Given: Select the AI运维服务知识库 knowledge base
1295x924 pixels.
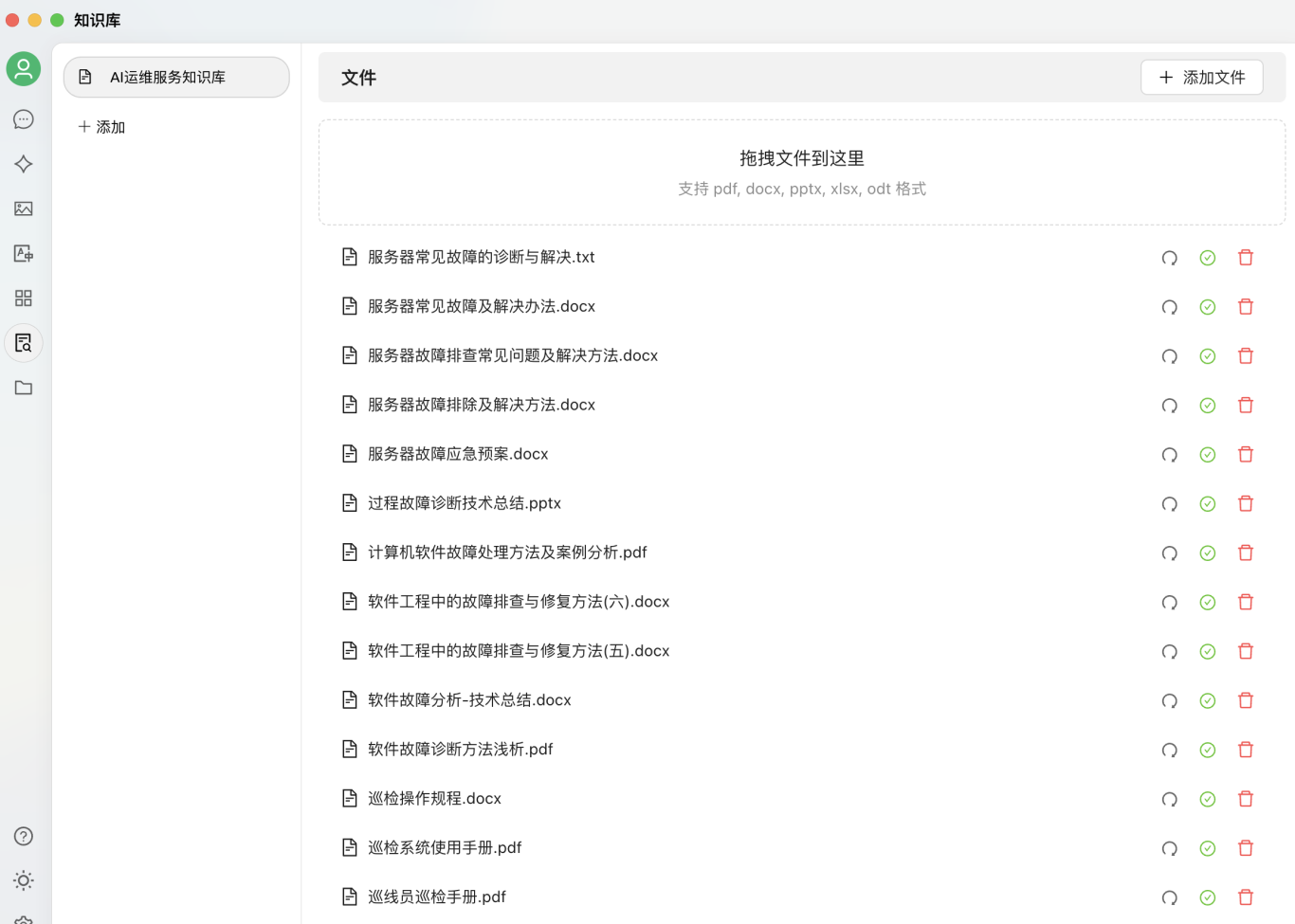Looking at the screenshot, I should 176,78.
